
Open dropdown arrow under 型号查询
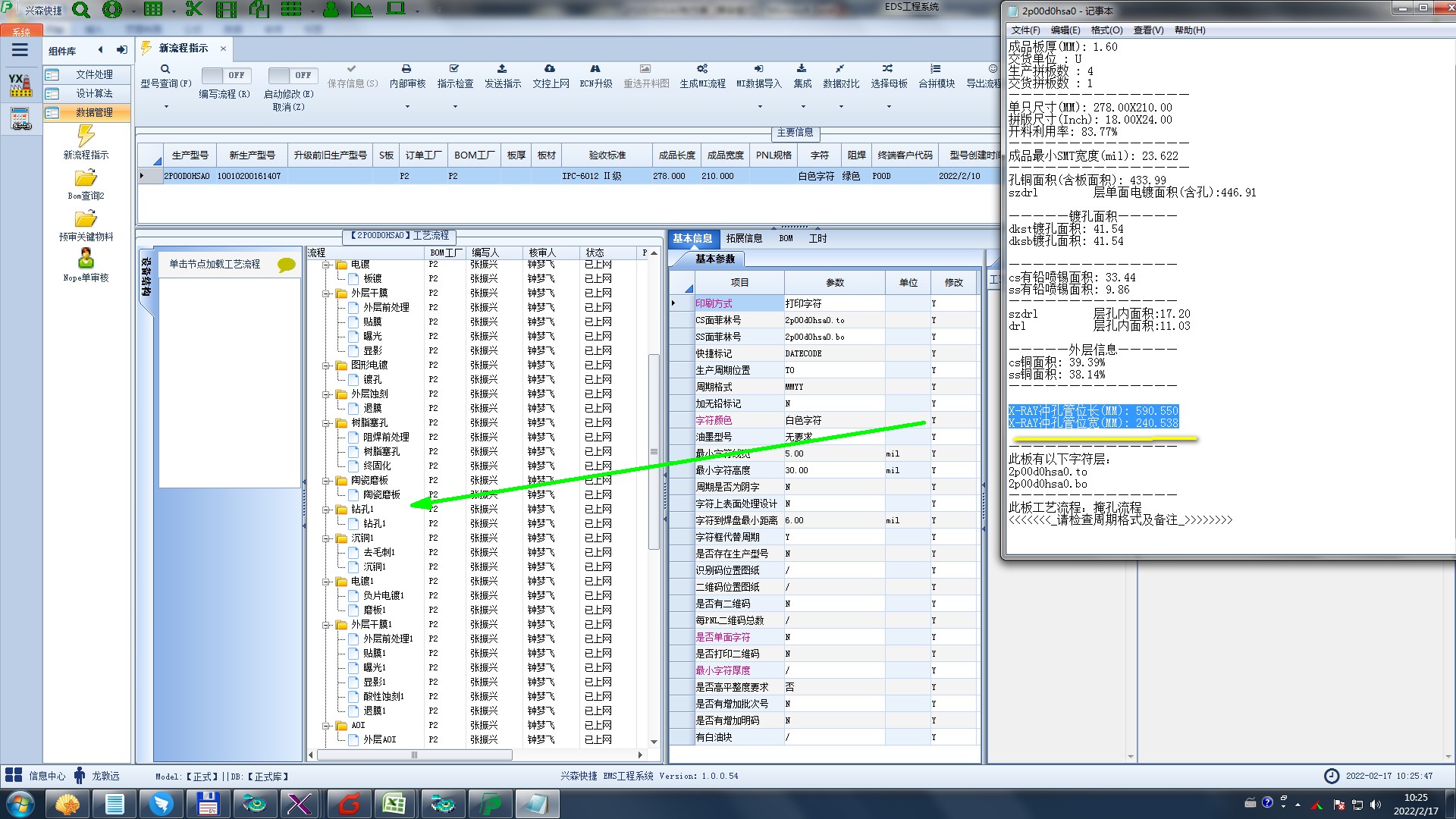(166, 106)
